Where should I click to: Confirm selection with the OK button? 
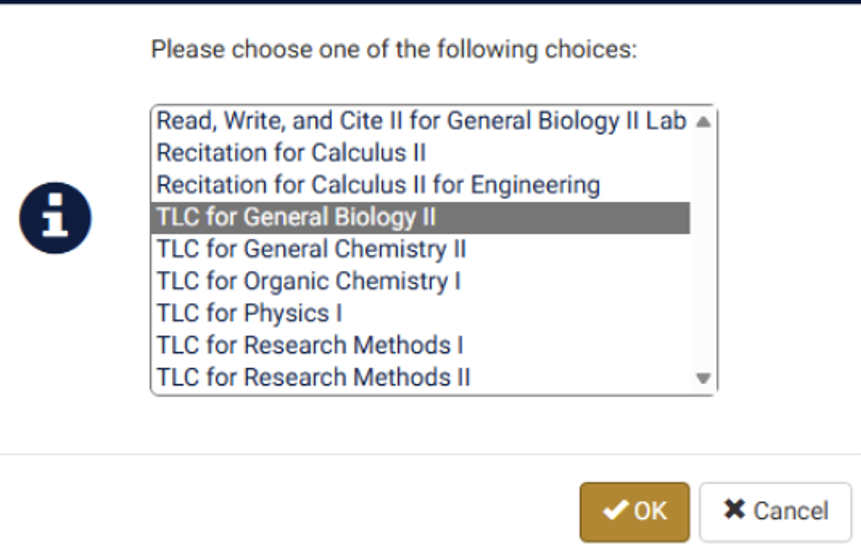pyautogui.click(x=634, y=511)
